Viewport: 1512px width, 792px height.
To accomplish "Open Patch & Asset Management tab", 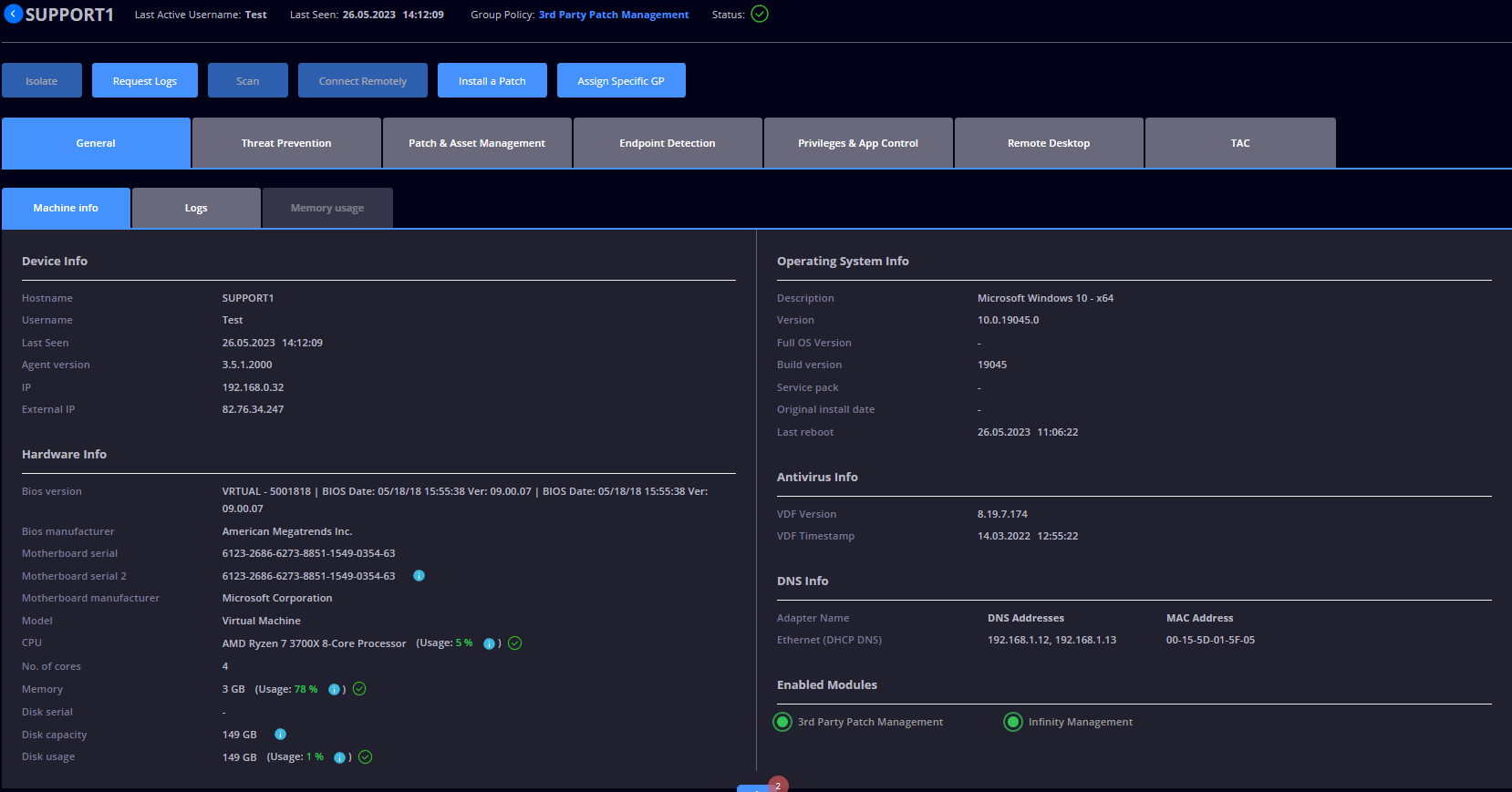I will click(477, 143).
